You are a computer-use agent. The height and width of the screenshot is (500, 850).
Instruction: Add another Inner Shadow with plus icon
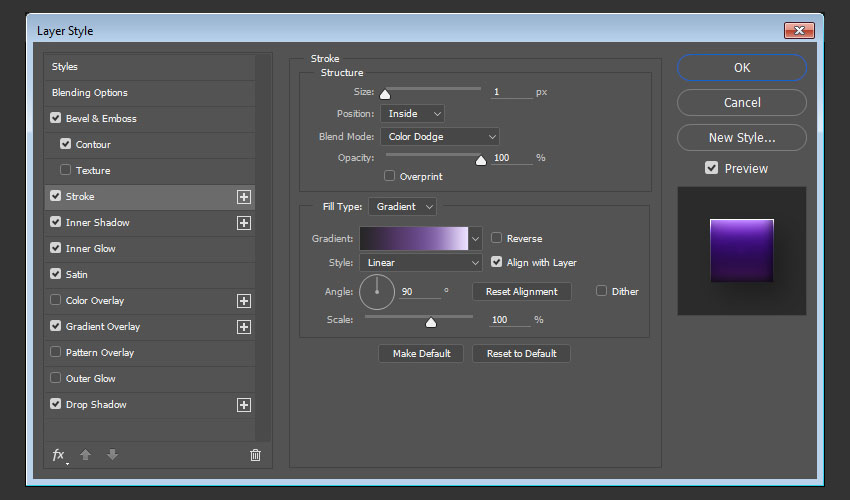click(243, 223)
